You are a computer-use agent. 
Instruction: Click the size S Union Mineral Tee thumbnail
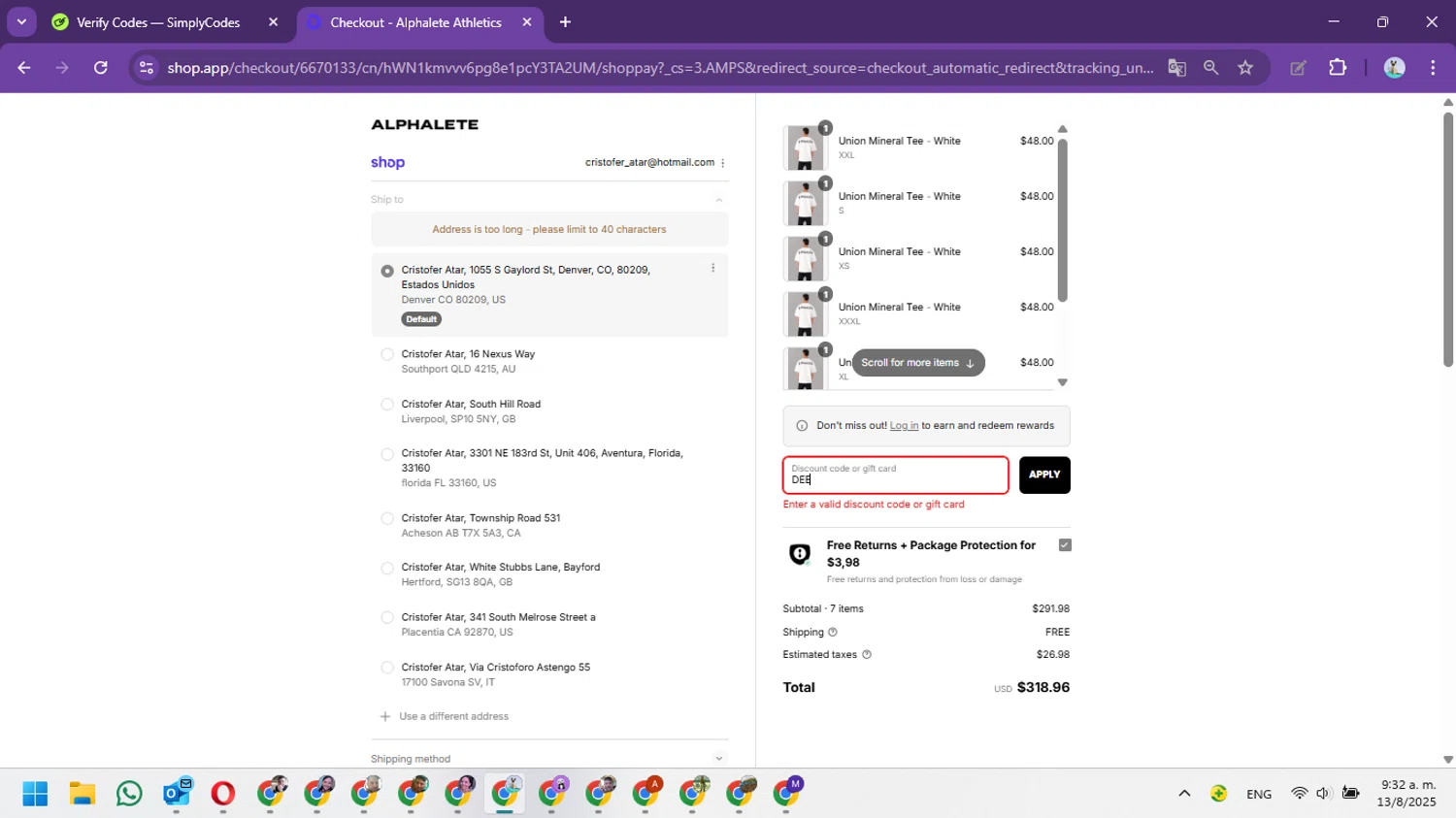(805, 203)
